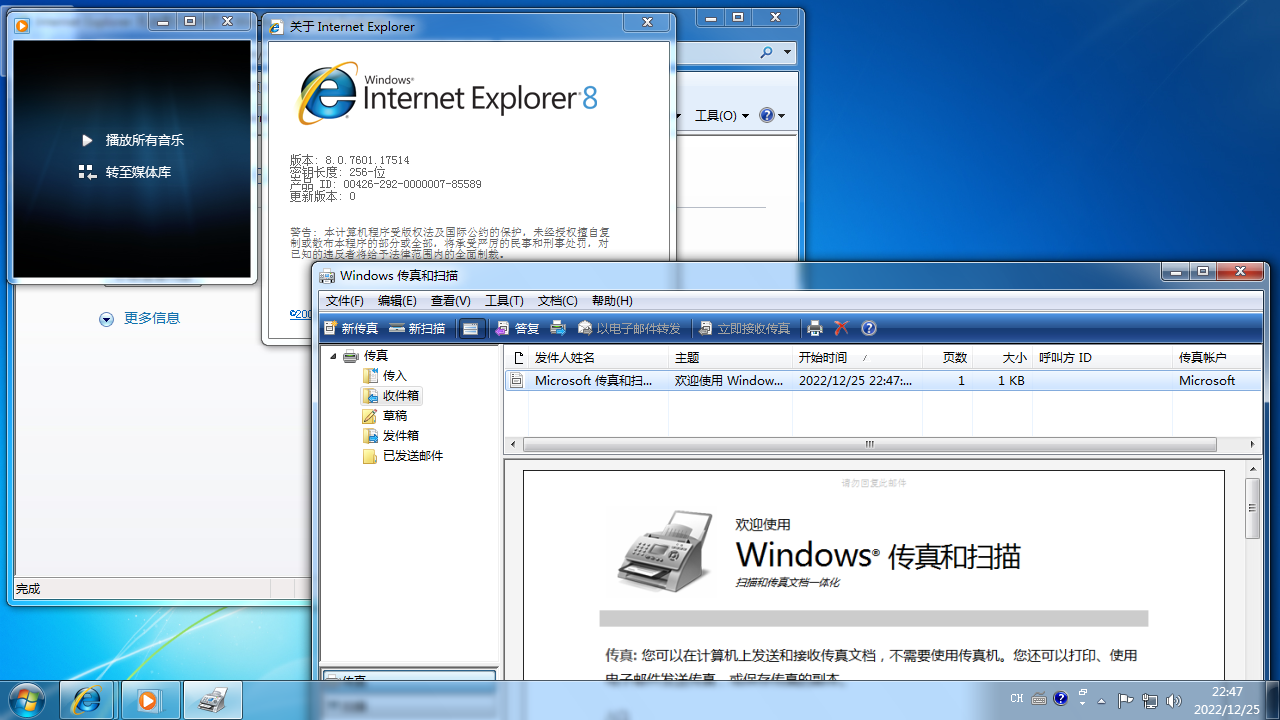This screenshot has height=720, width=1280.
Task: Click the About Internet Explorer dialog title icon
Action: 277,27
